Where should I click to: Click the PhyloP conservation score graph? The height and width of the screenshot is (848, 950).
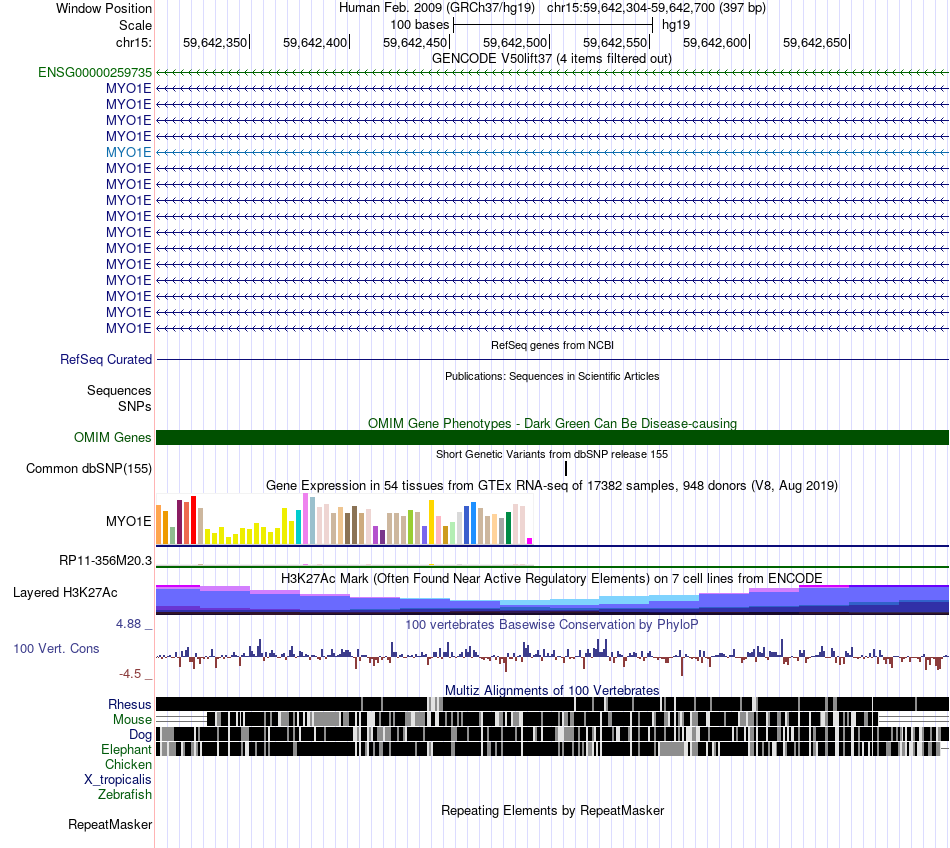click(x=552, y=657)
